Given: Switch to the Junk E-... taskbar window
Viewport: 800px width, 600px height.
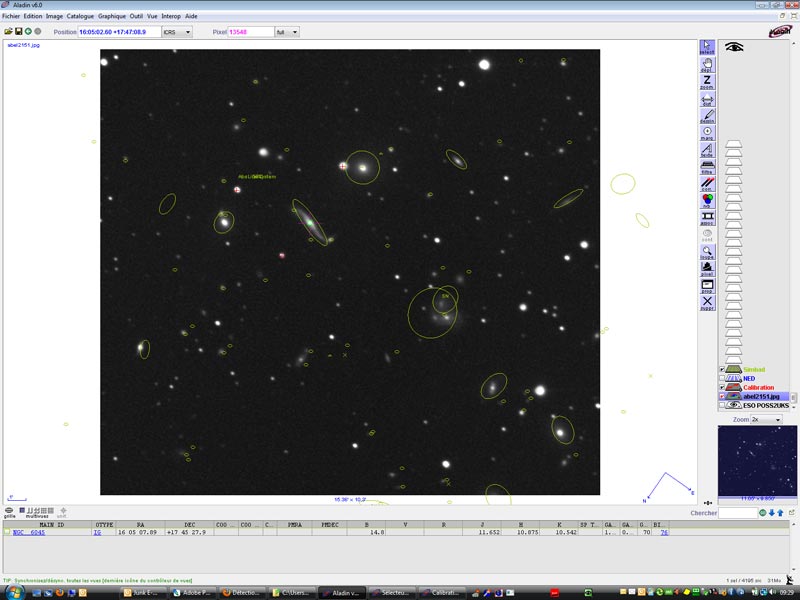Looking at the screenshot, I should (143, 592).
